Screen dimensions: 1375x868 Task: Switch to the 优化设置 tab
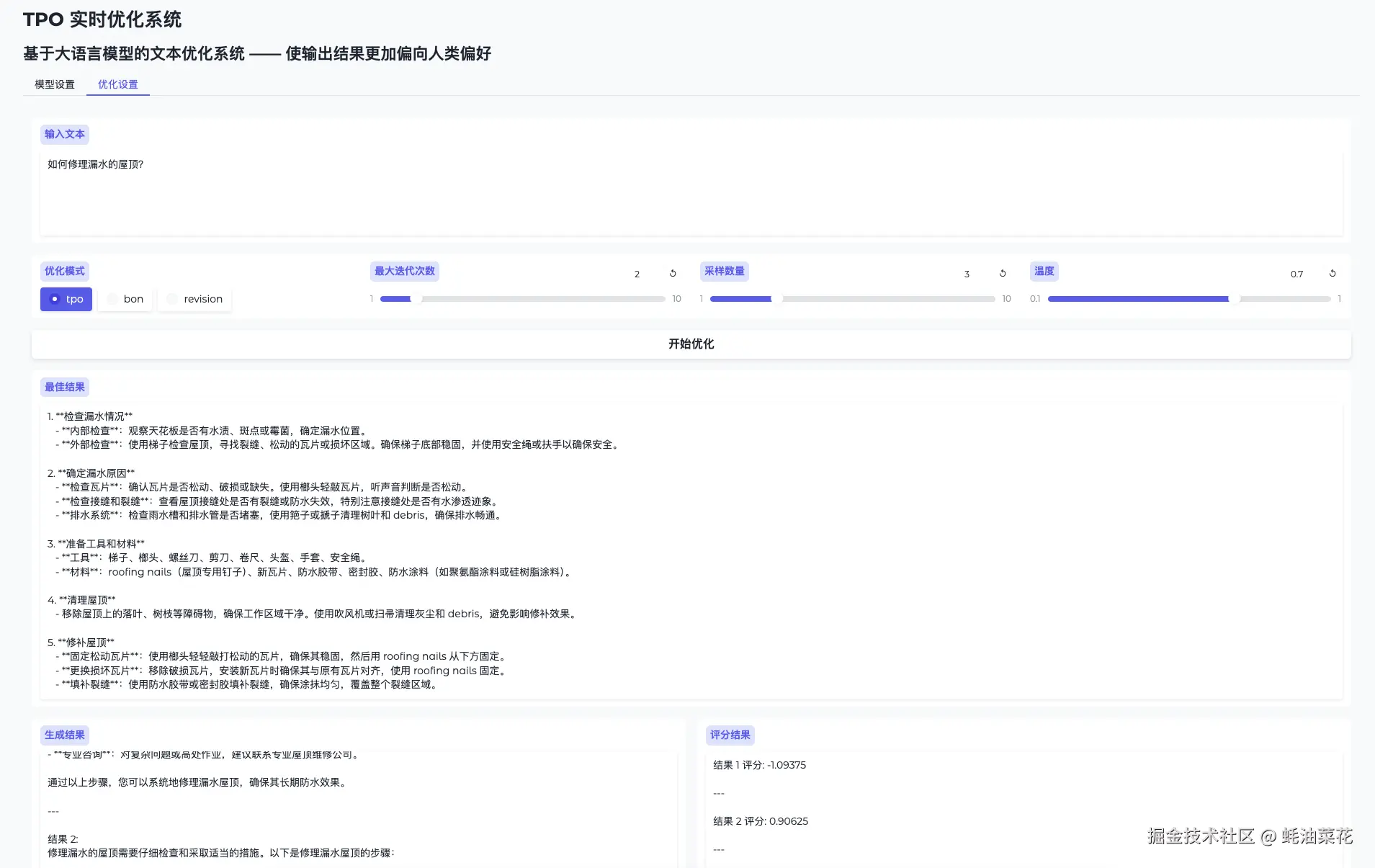pyautogui.click(x=118, y=84)
